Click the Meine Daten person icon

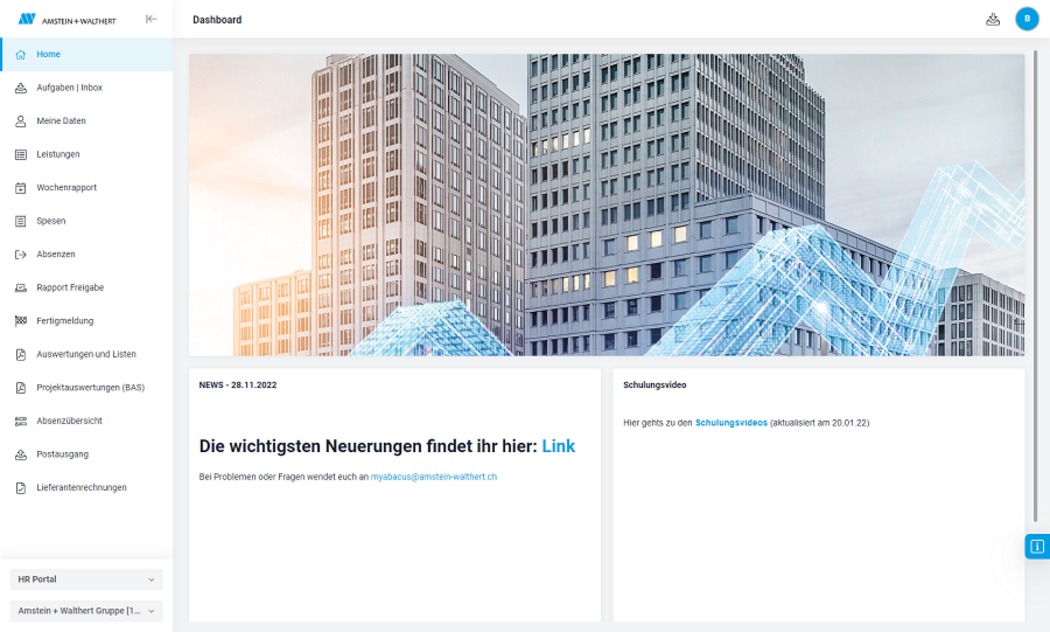click(x=21, y=121)
